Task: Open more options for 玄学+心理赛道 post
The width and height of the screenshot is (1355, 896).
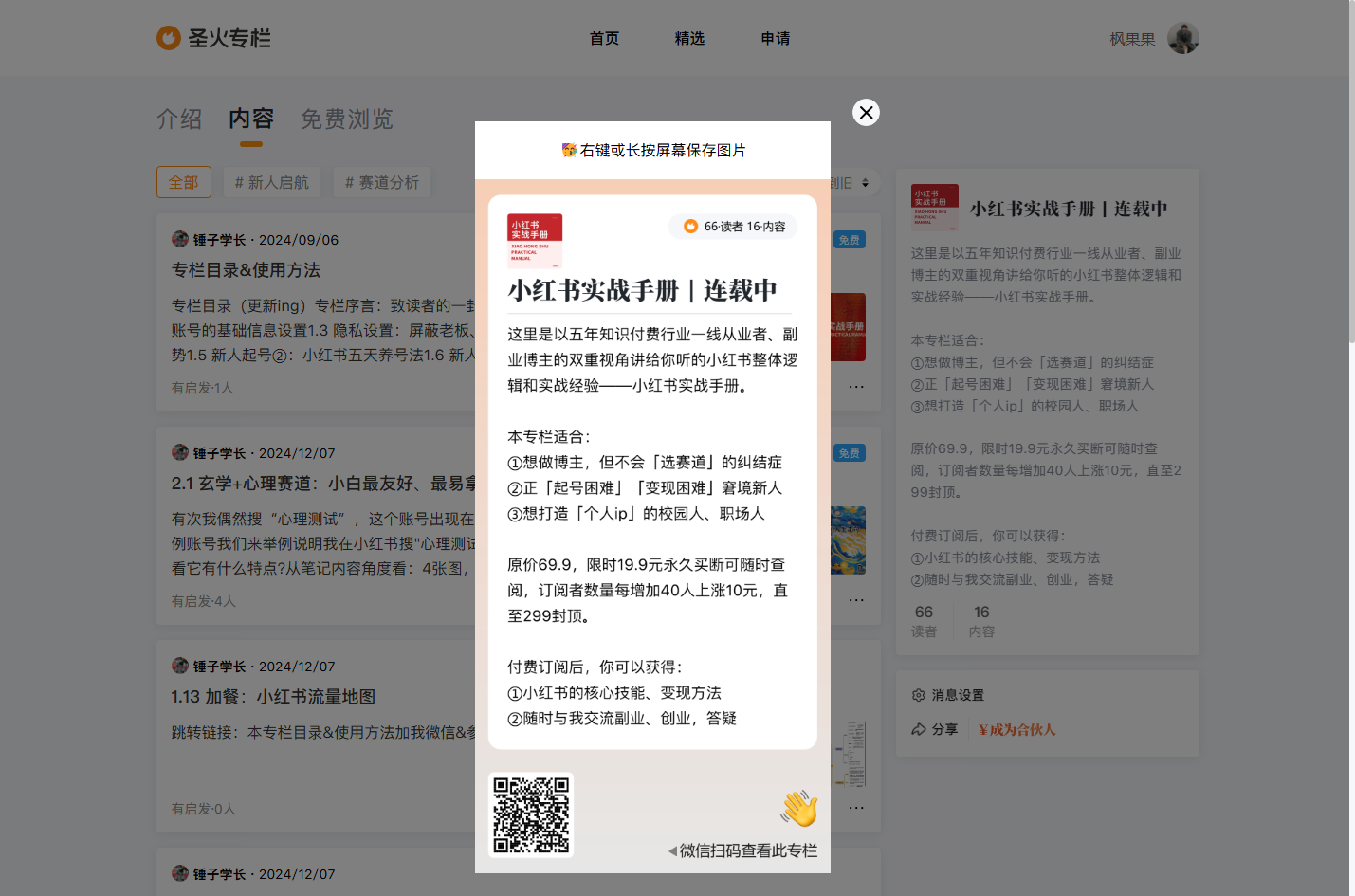Action: (856, 600)
